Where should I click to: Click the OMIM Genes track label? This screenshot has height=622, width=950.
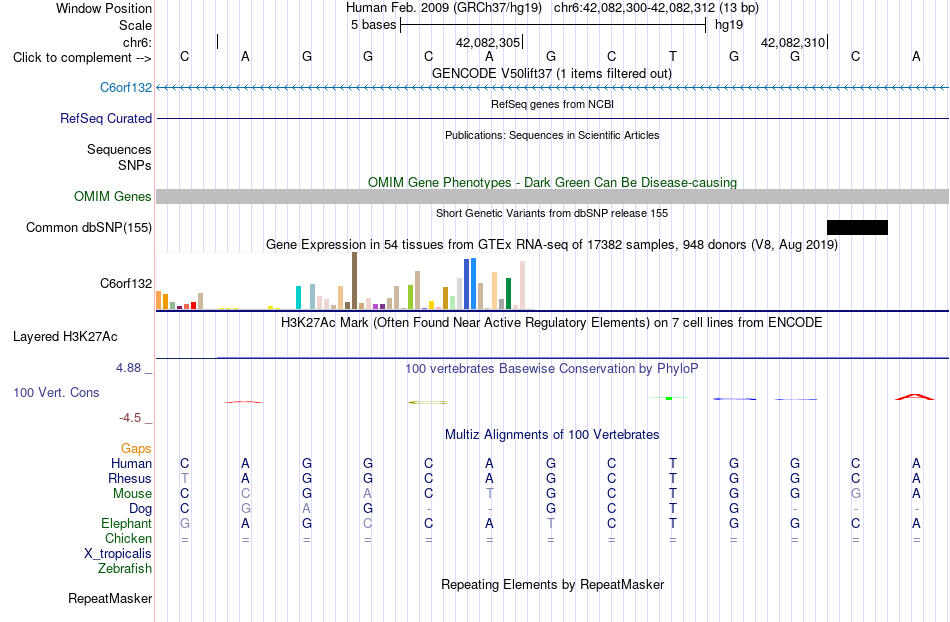click(113, 196)
